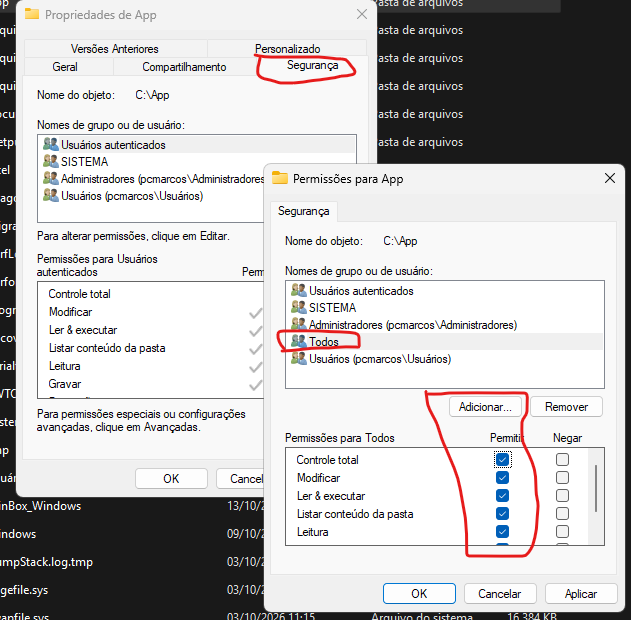Click Usuários group icon in Propriedades dialog
Image resolution: width=631 pixels, height=620 pixels.
(x=51, y=196)
